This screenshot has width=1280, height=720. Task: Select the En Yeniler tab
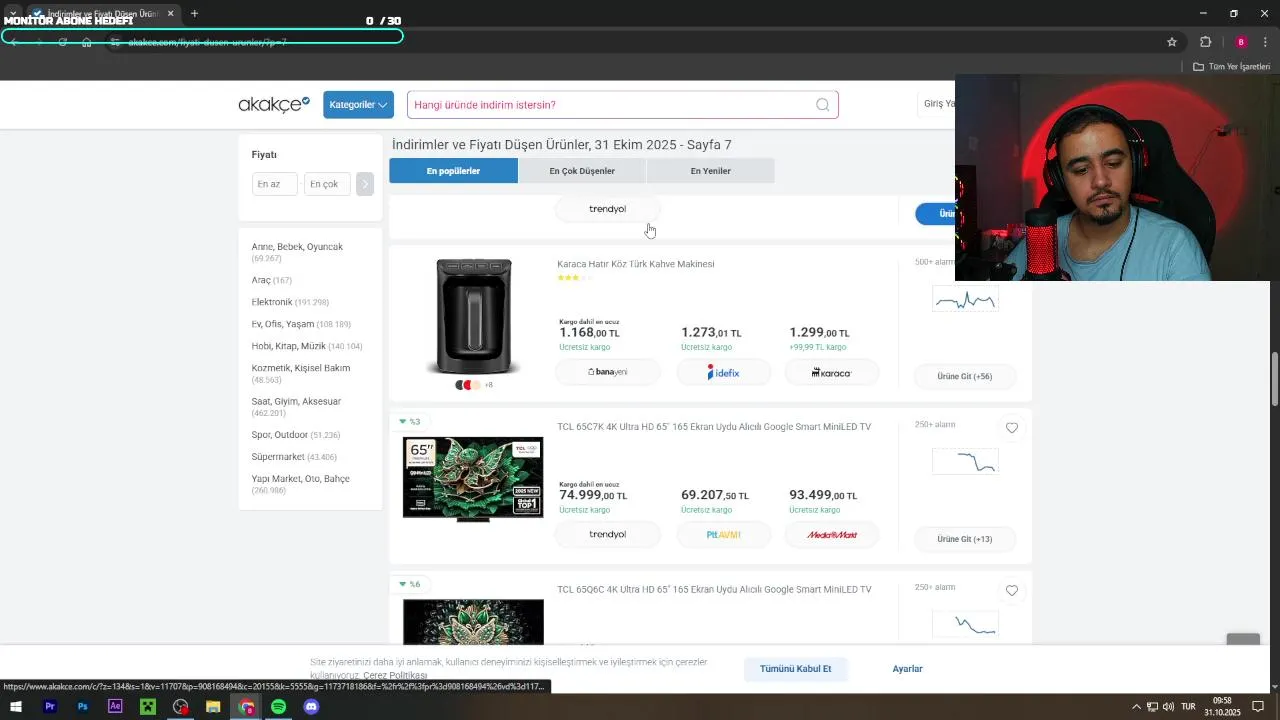[x=710, y=171]
